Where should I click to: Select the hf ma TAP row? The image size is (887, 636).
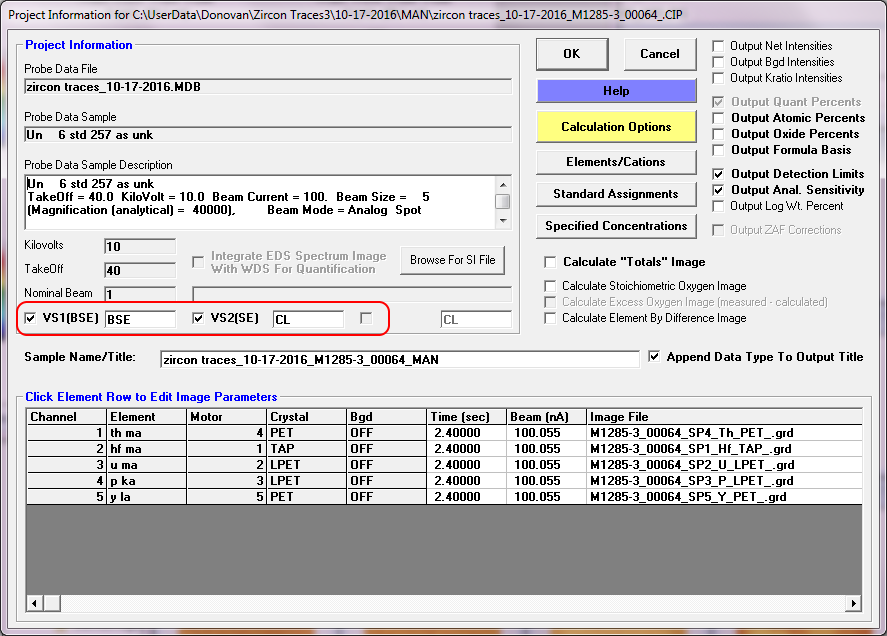(146, 449)
